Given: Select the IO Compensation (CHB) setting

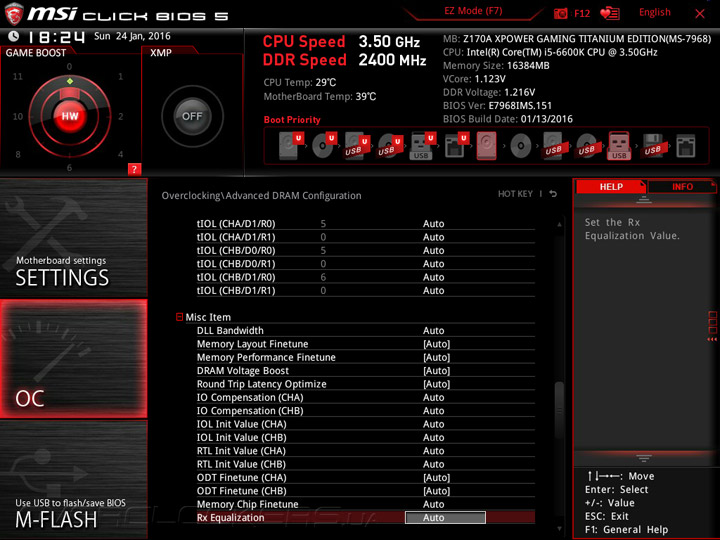Looking at the screenshot, I should 366,411.
